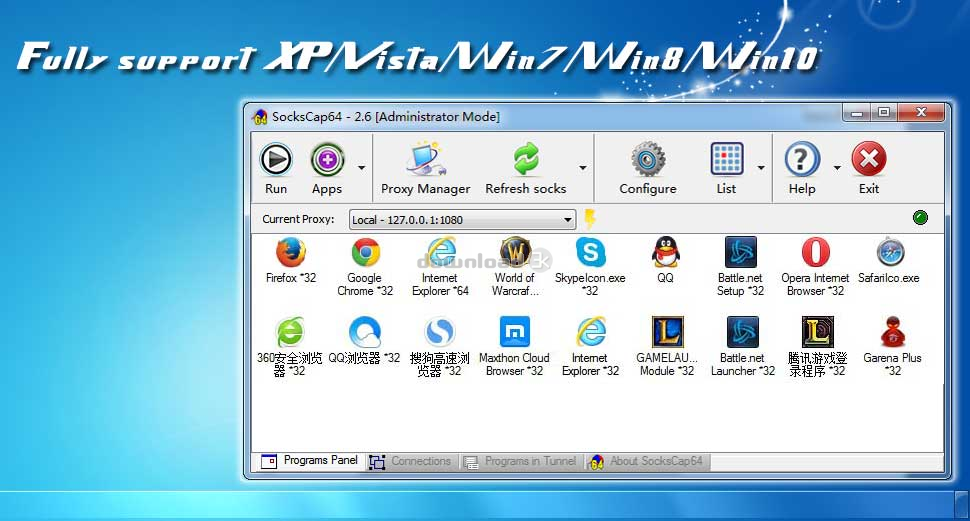Viewport: 970px width, 521px height.
Task: Expand the Apps dropdown arrow
Action: coord(361,168)
